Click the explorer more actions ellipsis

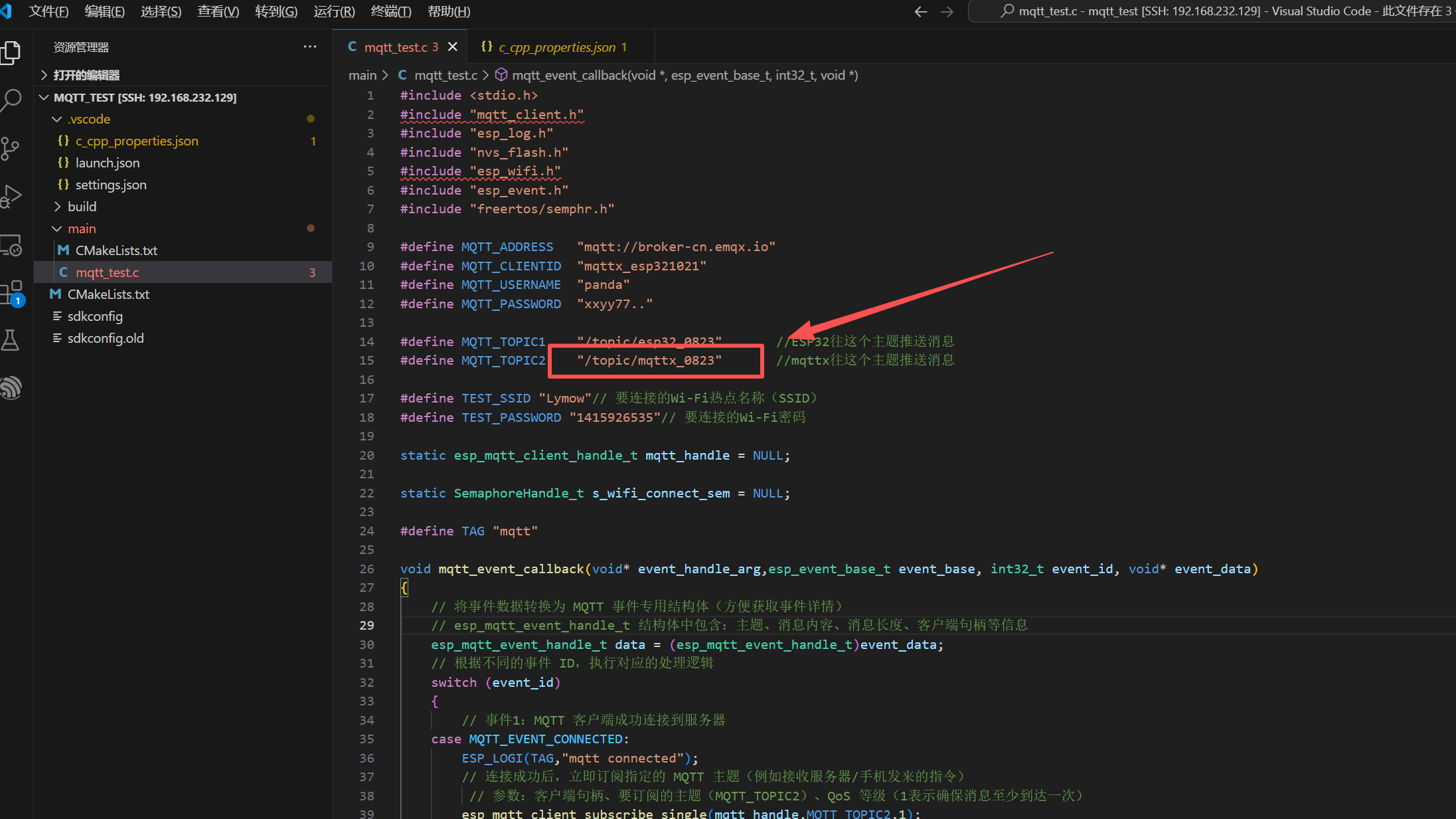pos(309,46)
